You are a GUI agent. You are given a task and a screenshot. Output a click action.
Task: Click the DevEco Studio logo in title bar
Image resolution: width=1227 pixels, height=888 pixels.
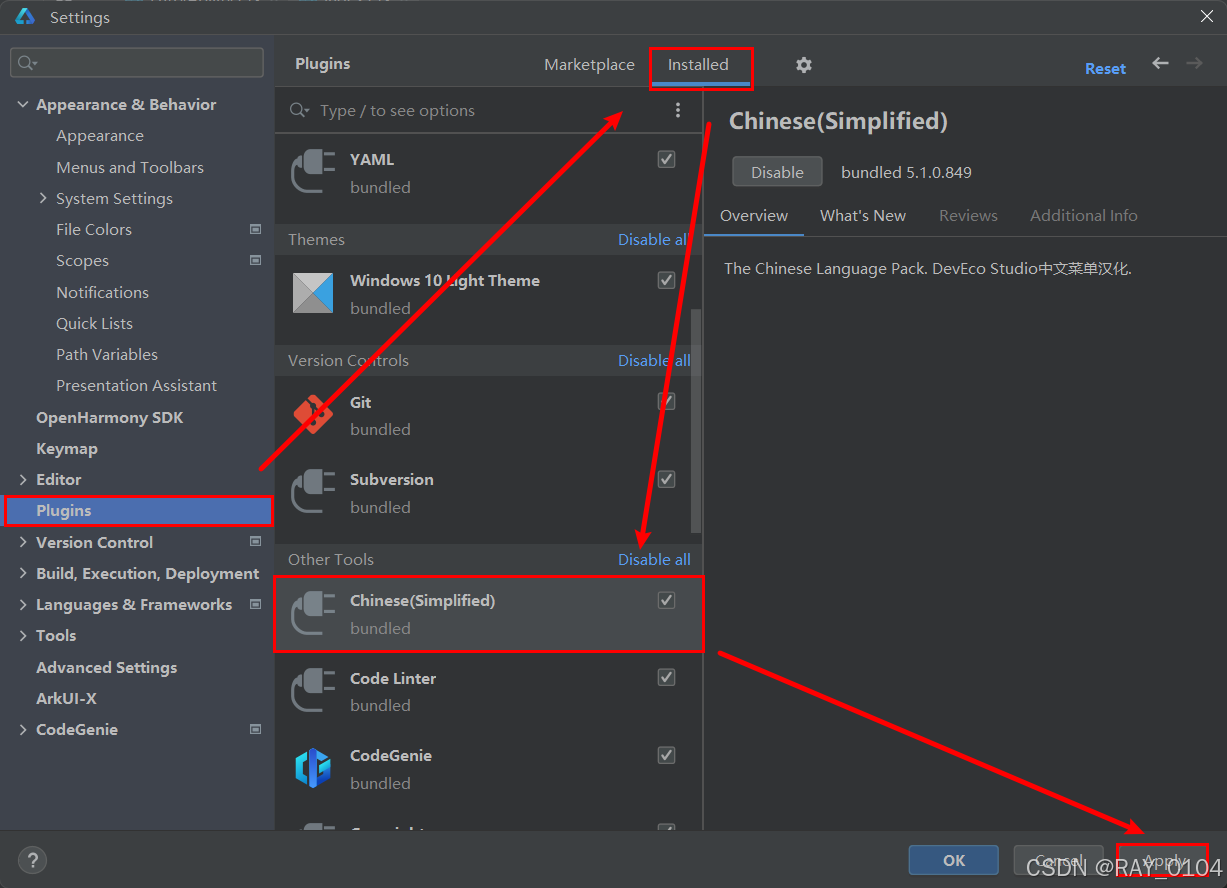pos(25,17)
